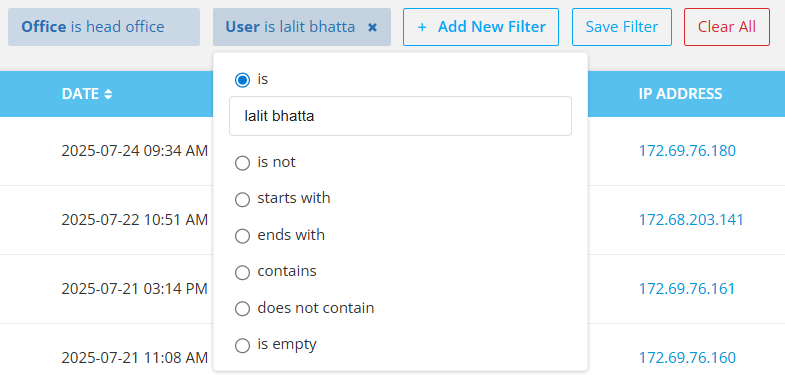Open IP address 172.68.203.141 link
Screen dimensions: 785x375
click(691, 220)
